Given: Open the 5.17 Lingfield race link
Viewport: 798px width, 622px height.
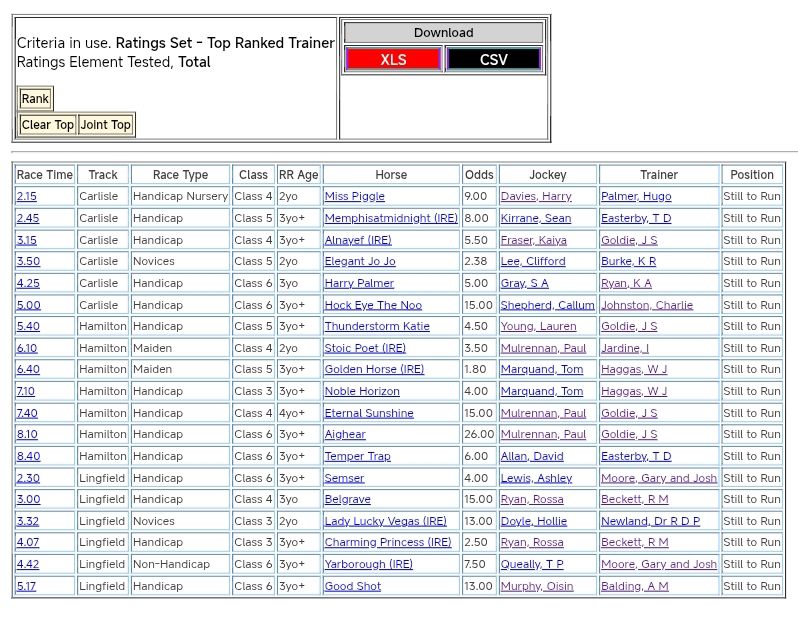Looking at the screenshot, I should [26, 586].
